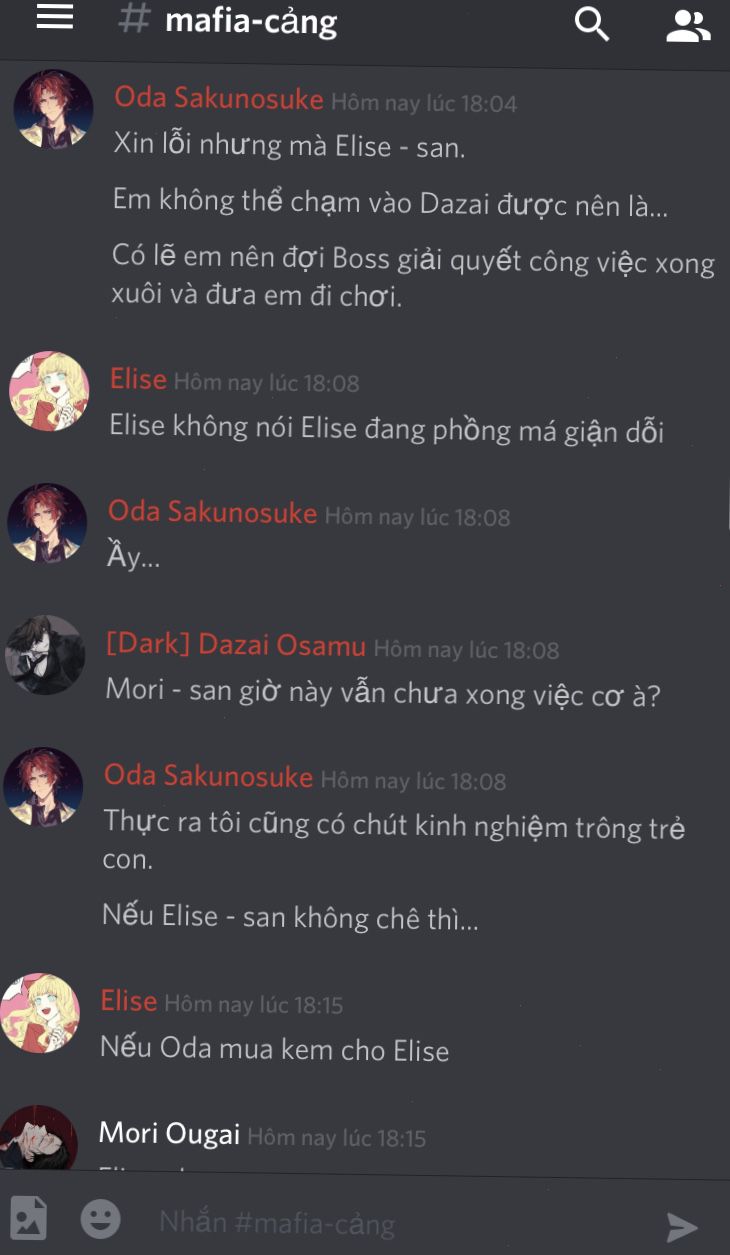The image size is (730, 1255).
Task: View [Dark] Dazai Osamu's avatar
Action: 45,655
